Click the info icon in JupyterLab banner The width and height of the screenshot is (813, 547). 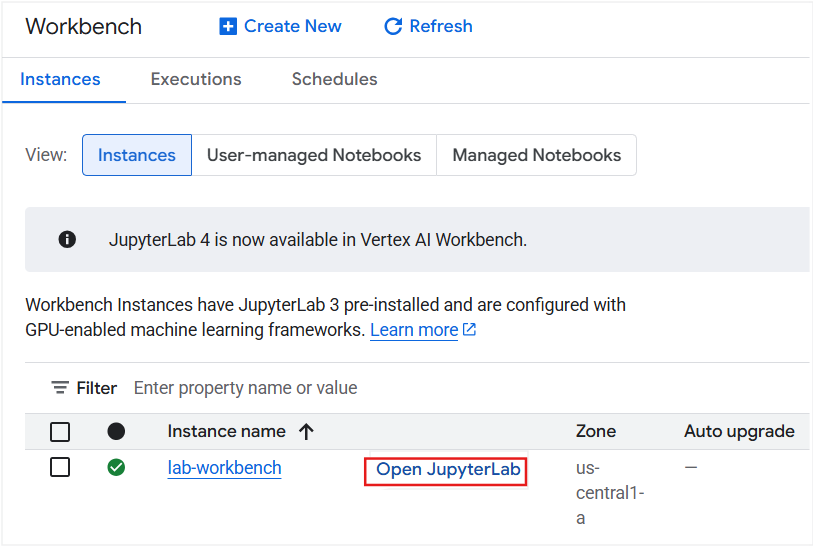click(67, 240)
